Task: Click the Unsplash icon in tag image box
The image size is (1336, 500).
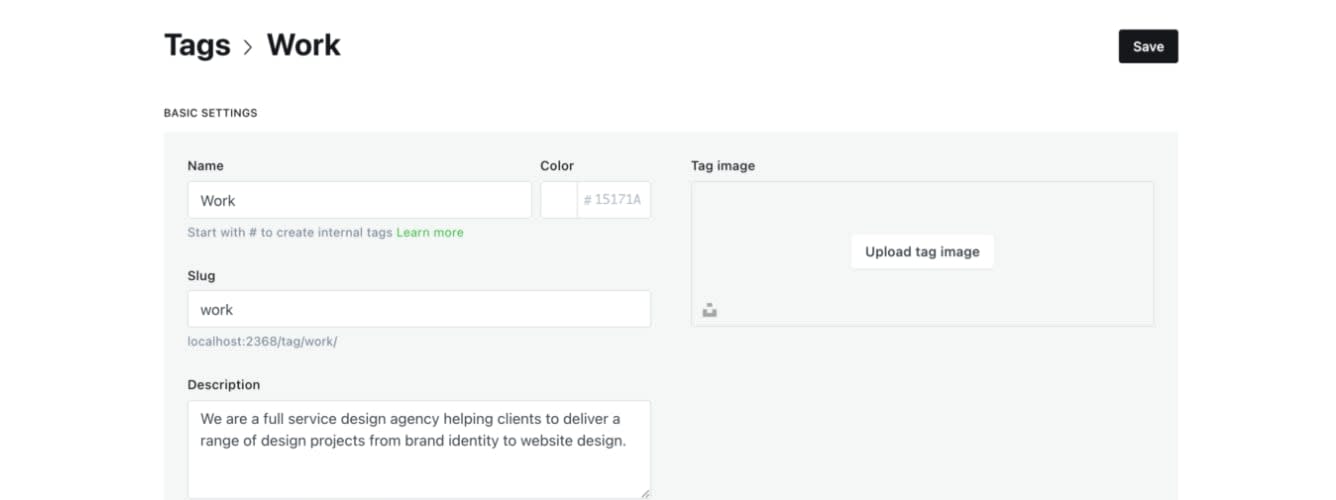Action: 710,310
